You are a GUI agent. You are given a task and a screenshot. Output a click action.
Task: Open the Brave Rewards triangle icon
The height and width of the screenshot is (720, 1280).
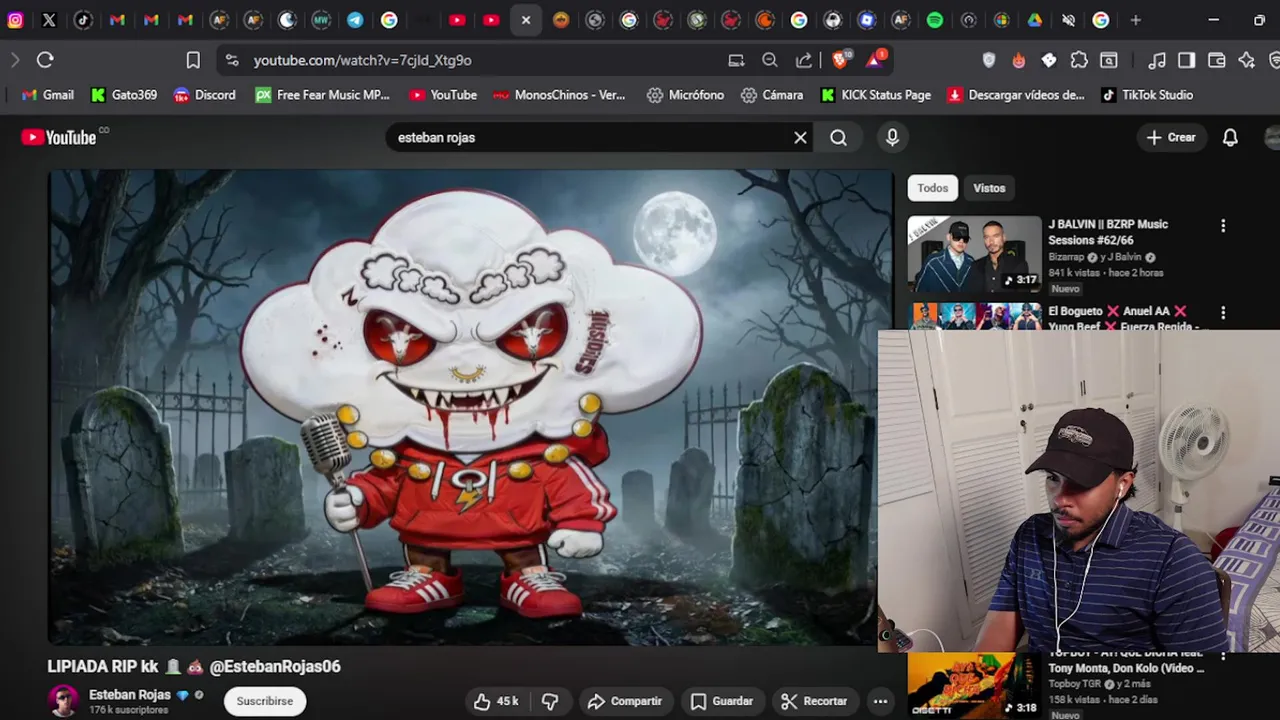tap(875, 59)
